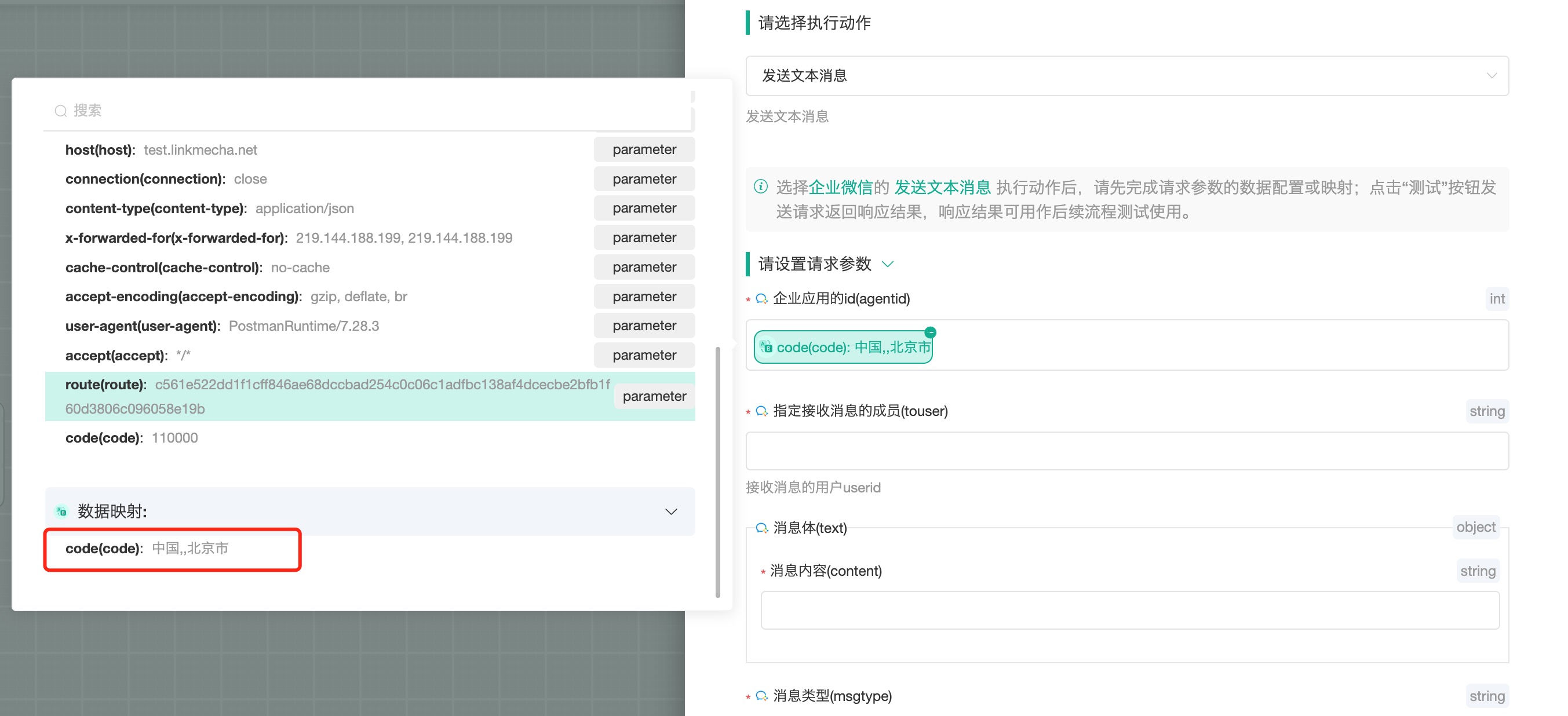Collapse the 请设置请求参数 section chevron
Screen dimensions: 1568x716
pyautogui.click(x=888, y=264)
